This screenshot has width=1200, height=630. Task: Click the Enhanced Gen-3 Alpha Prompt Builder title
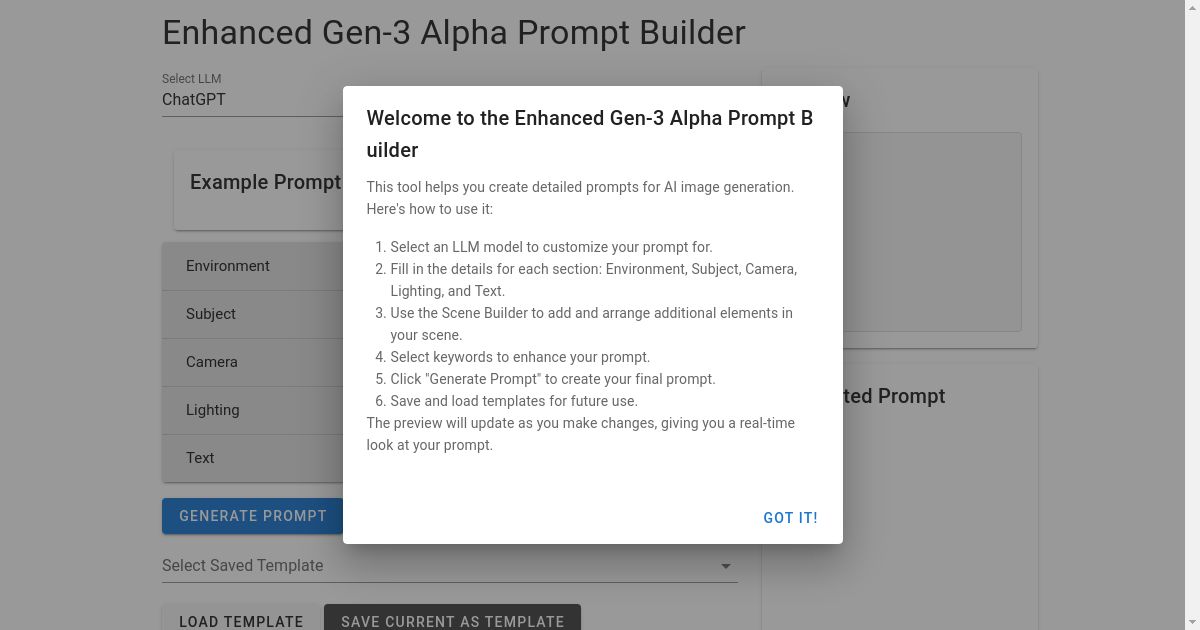(453, 33)
